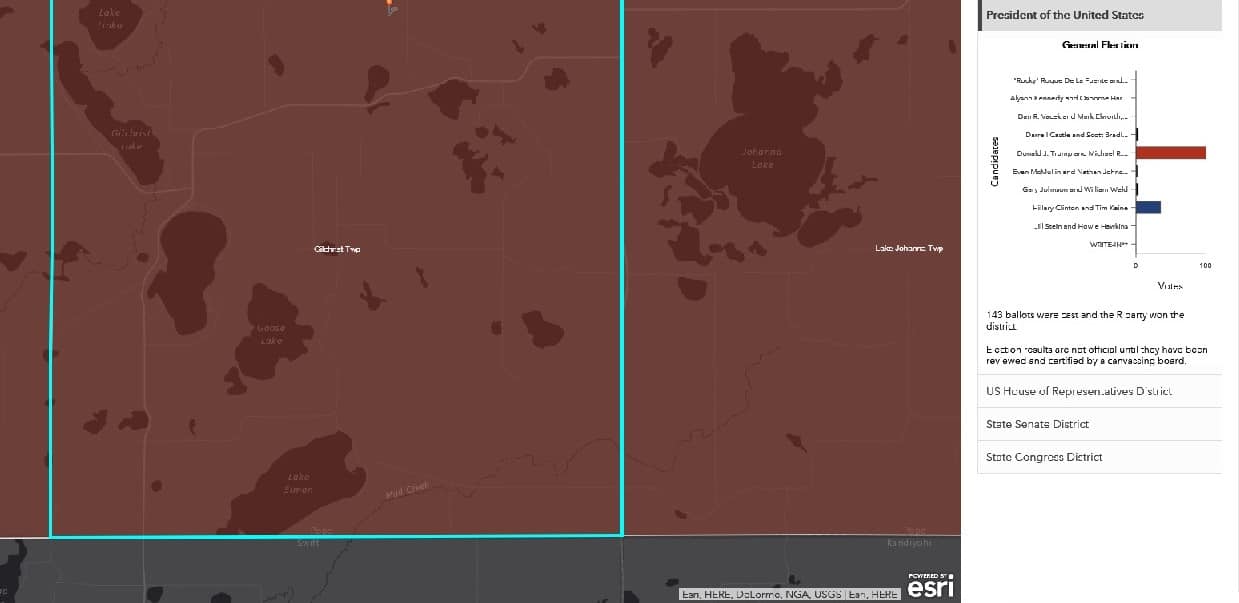Click the Esri map attribution text
This screenshot has width=1239, height=603.
pyautogui.click(x=789, y=594)
